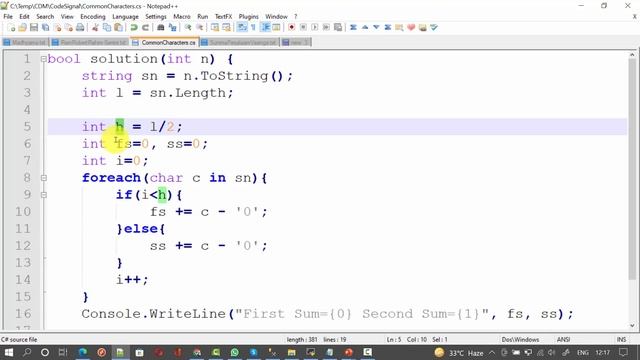Screen dimensions: 640x360
Task: Click the INS indicator in status bar
Action: point(621,340)
